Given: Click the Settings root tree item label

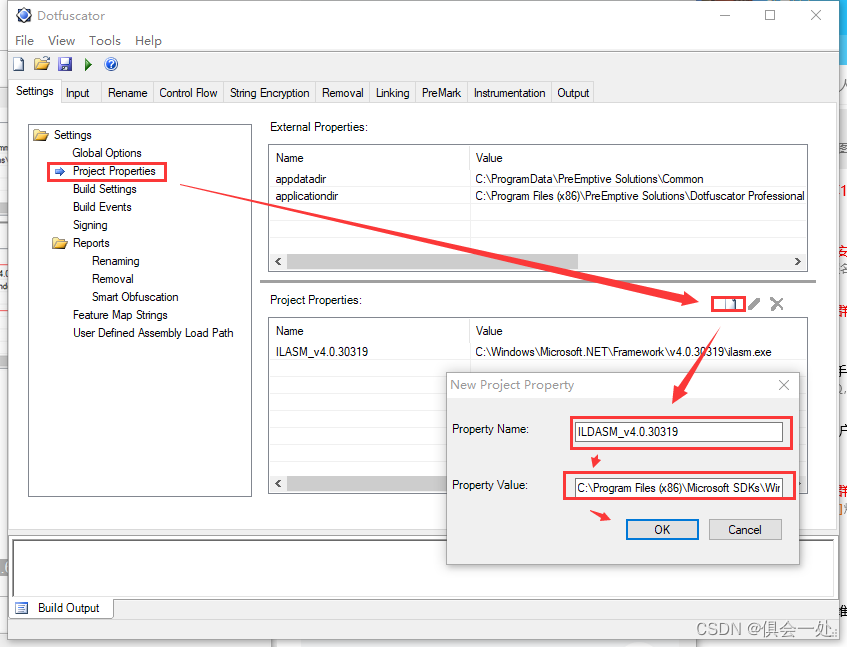Looking at the screenshot, I should coord(72,135).
